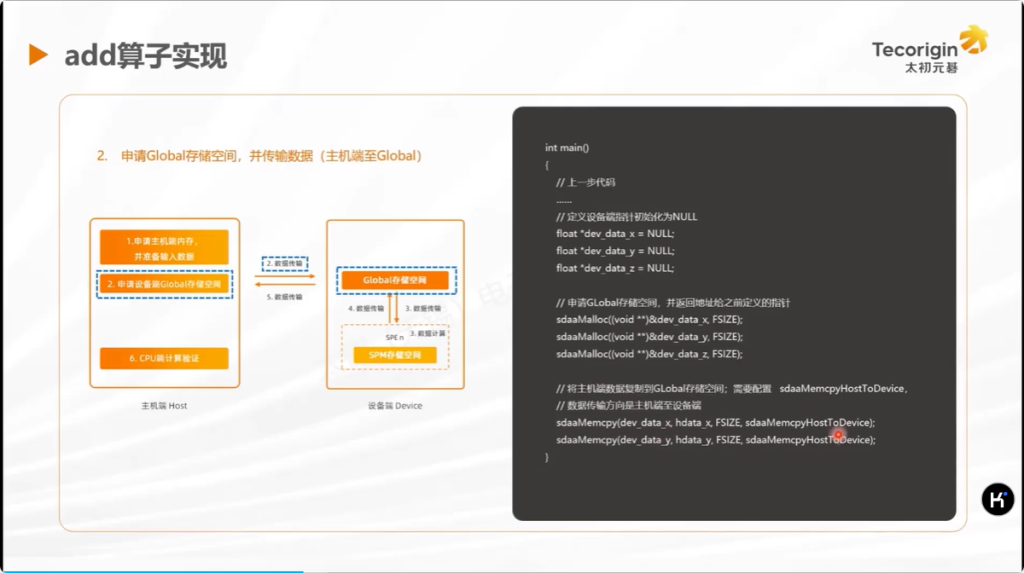Click the round black K floating icon
The height and width of the screenshot is (573, 1024).
click(997, 499)
